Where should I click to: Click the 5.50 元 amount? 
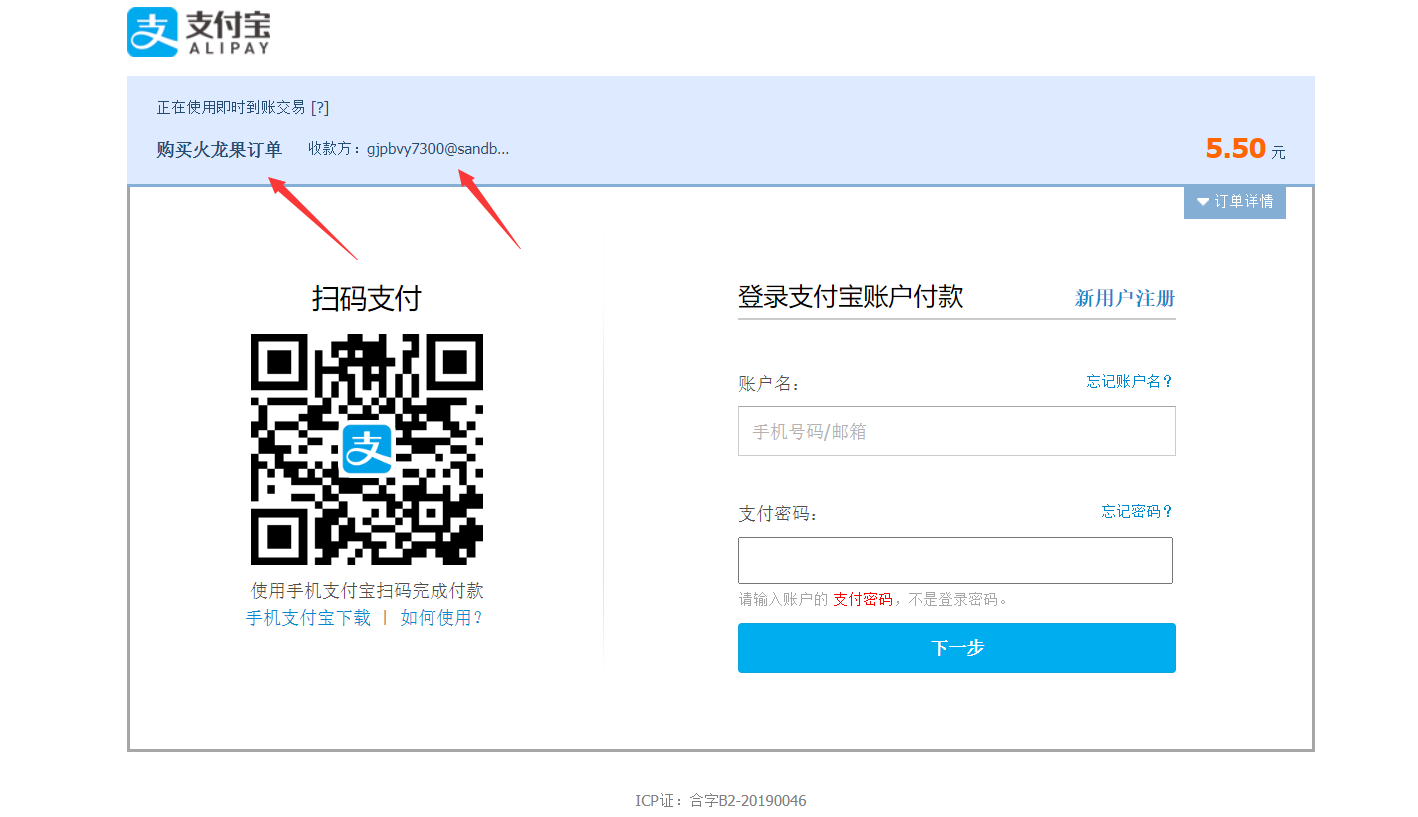click(x=1246, y=149)
